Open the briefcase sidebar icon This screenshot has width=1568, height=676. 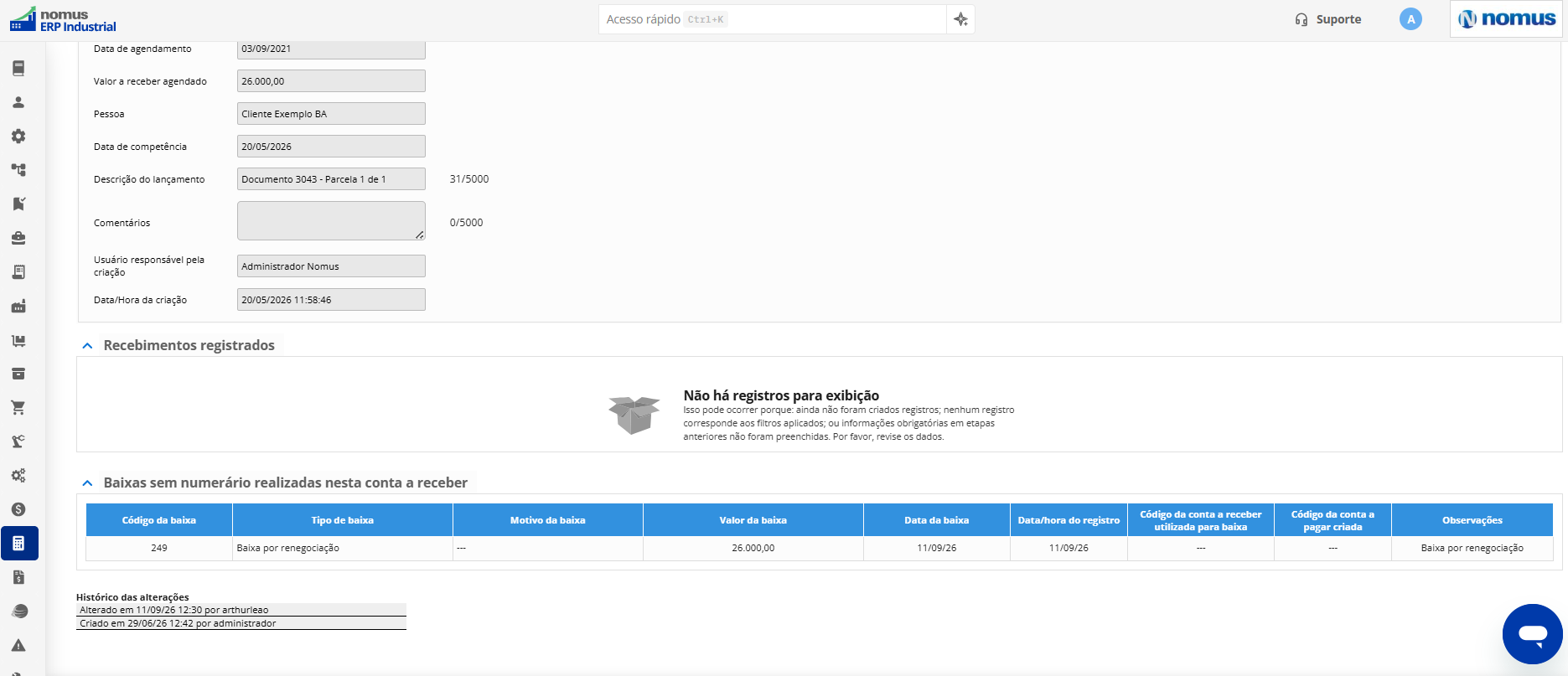[18, 238]
